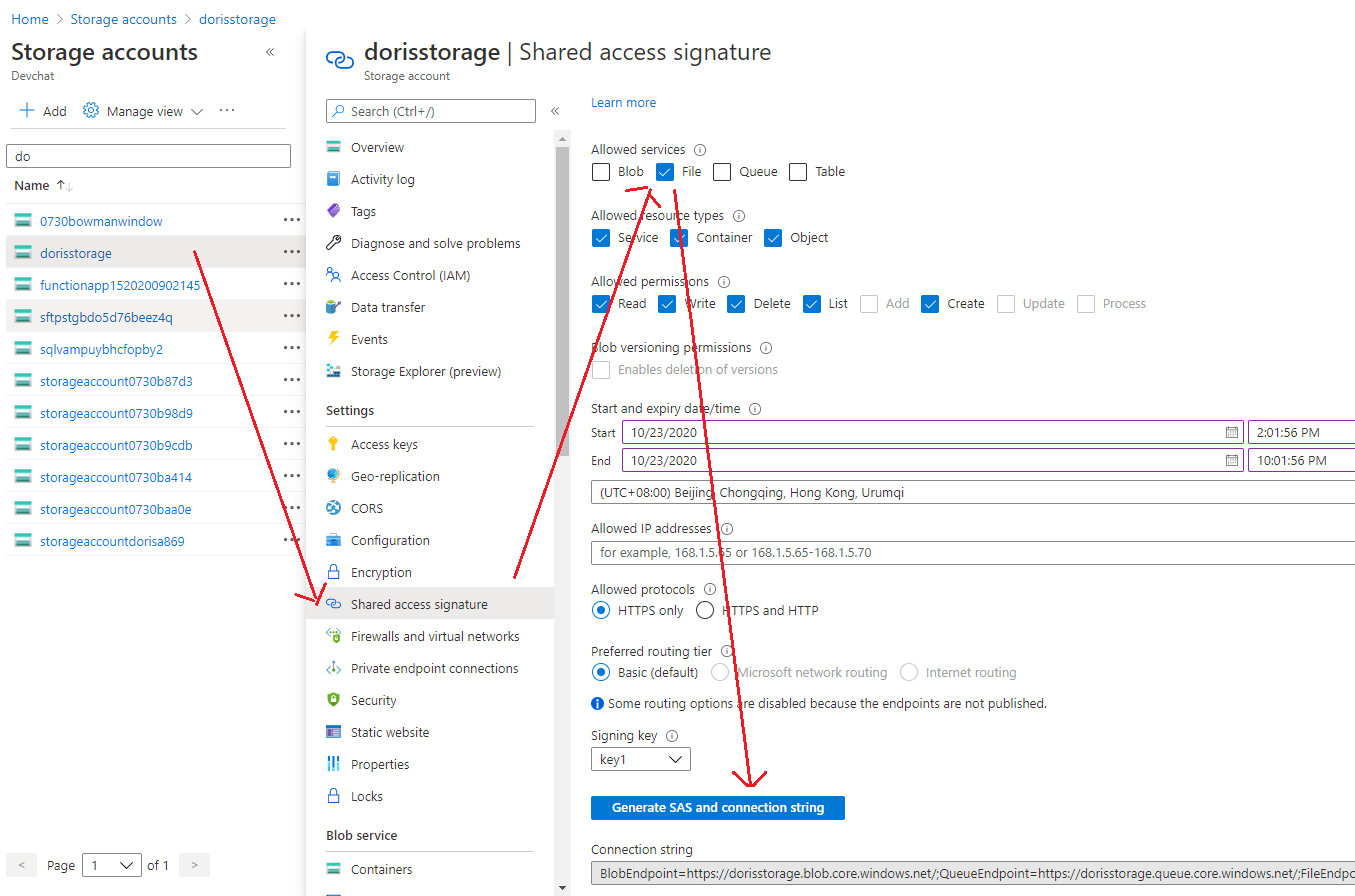Viewport: 1355px width, 896px height.
Task: Select HTTPS and HTTP protocol option
Action: coord(704,610)
